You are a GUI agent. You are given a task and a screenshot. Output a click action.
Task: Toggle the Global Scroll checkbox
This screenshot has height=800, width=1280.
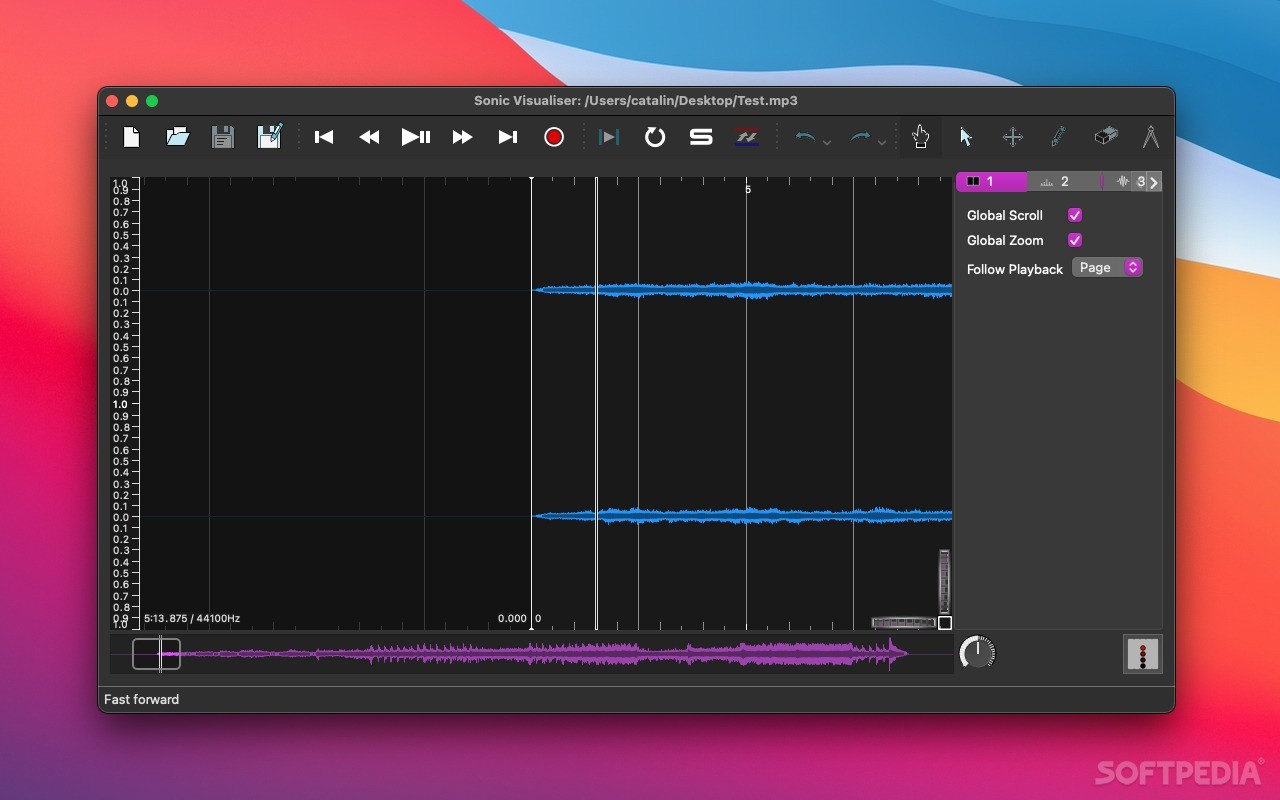tap(1075, 215)
